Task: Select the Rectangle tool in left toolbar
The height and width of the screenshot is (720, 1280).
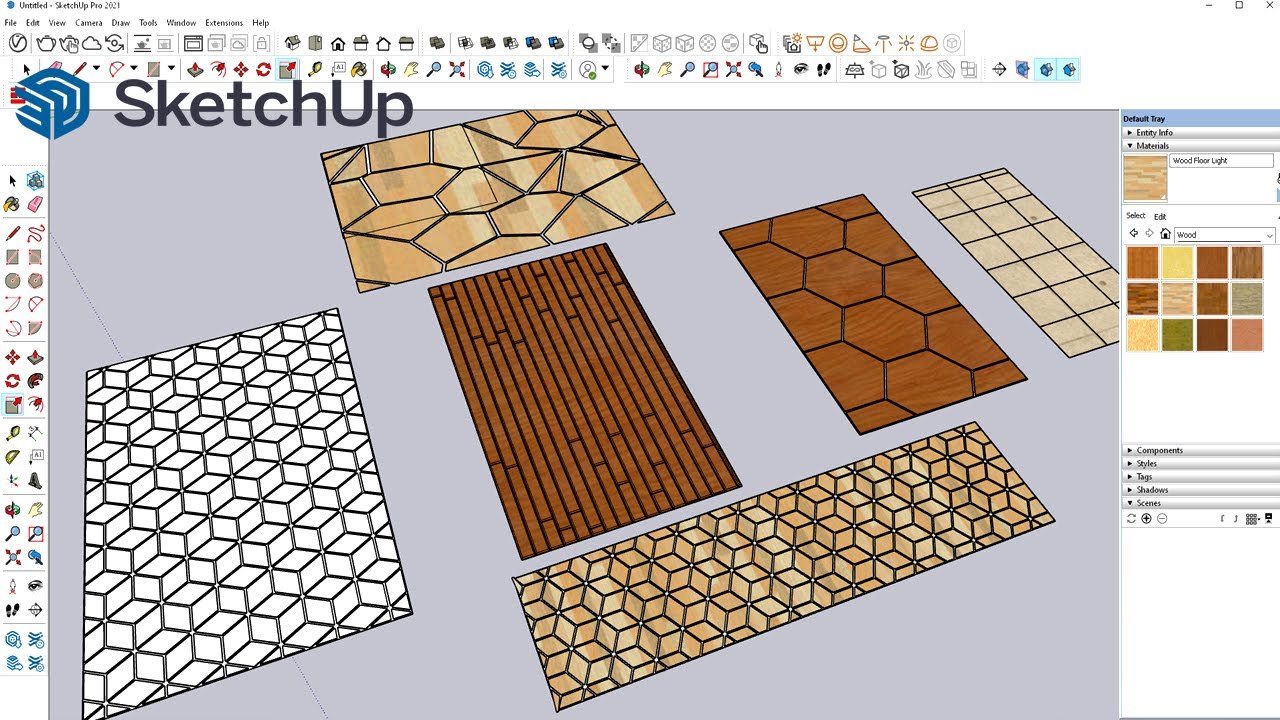Action: pos(13,257)
